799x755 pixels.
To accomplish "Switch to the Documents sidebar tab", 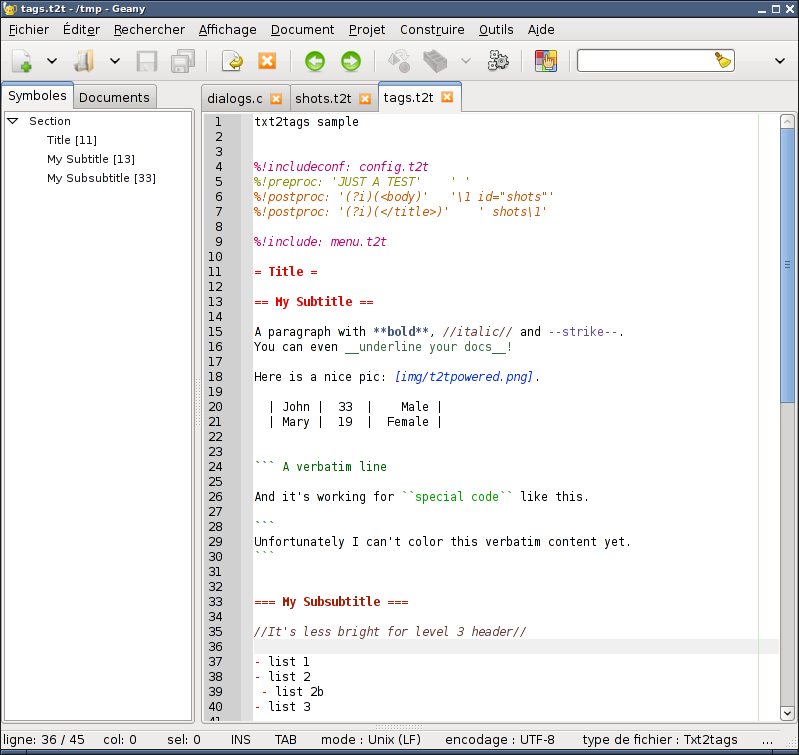I will pyautogui.click(x=114, y=97).
